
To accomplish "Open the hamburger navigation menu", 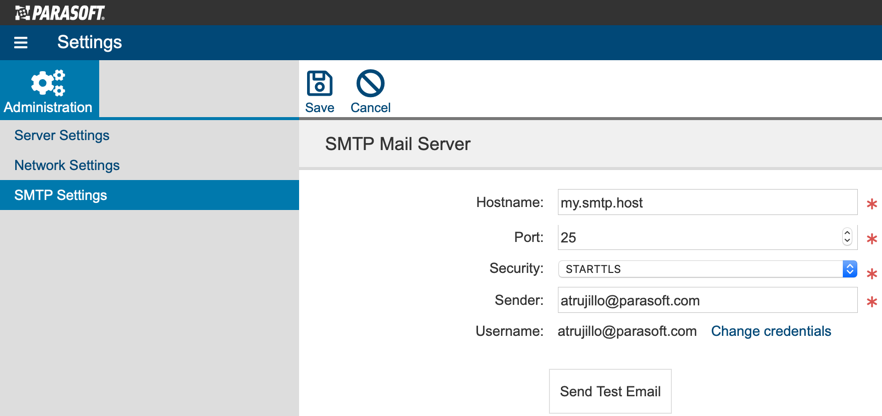I will pos(21,43).
